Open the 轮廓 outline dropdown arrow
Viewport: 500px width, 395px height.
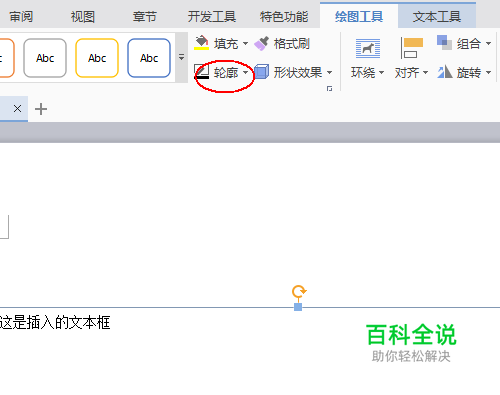(x=246, y=72)
